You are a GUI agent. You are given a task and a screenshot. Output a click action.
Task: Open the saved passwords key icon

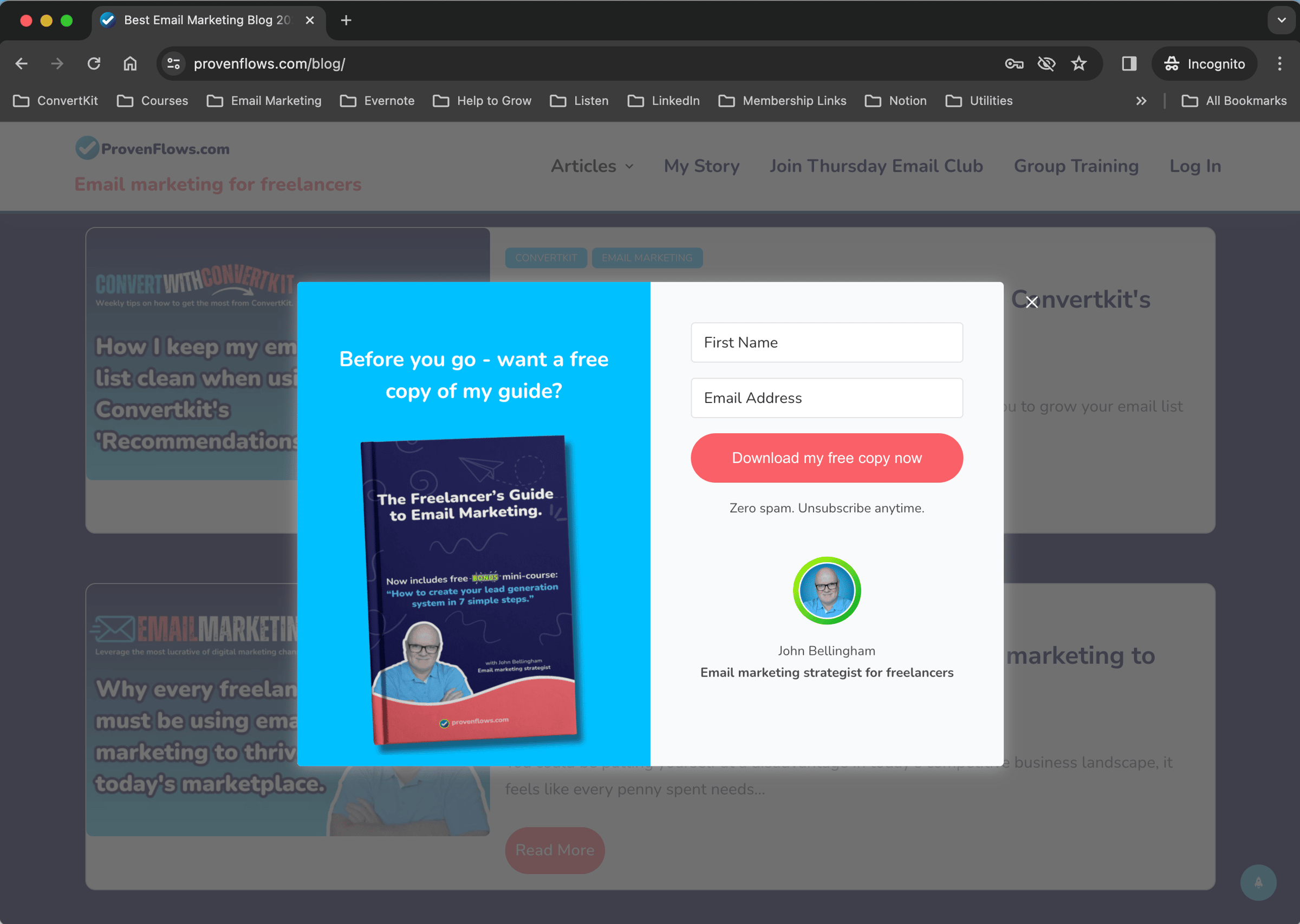tap(1014, 64)
